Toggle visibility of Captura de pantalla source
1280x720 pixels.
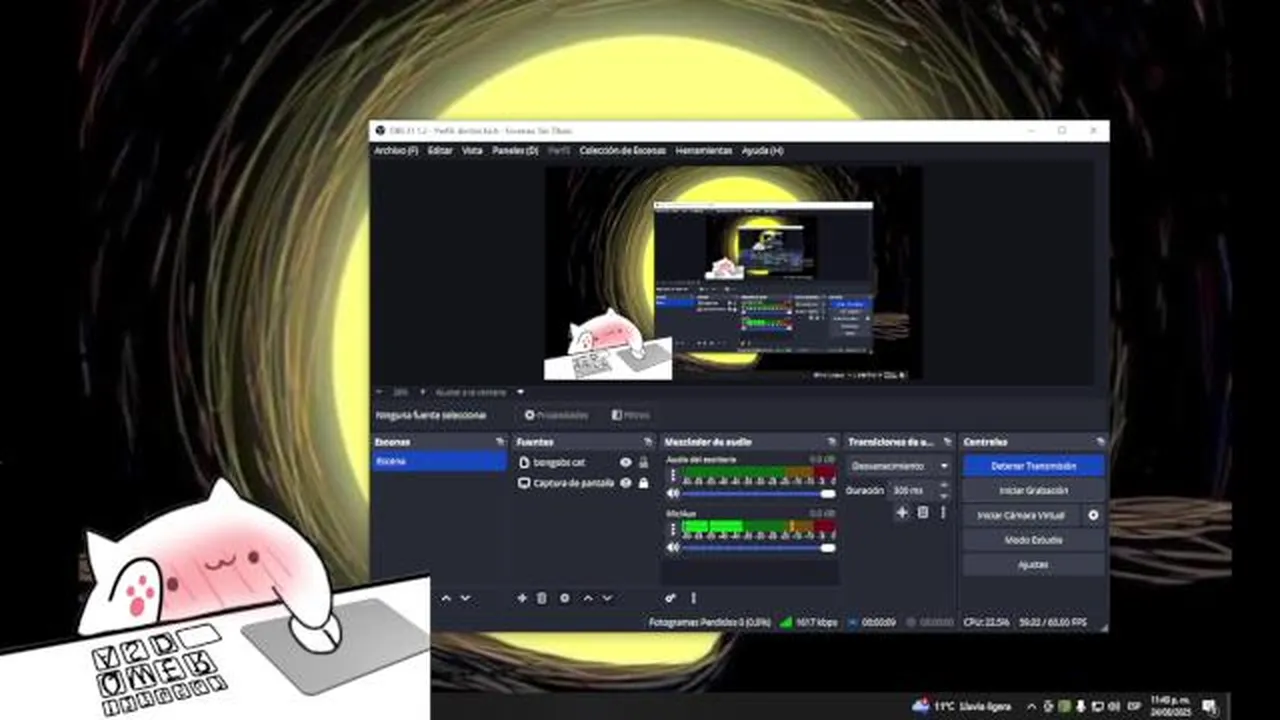pyautogui.click(x=626, y=483)
